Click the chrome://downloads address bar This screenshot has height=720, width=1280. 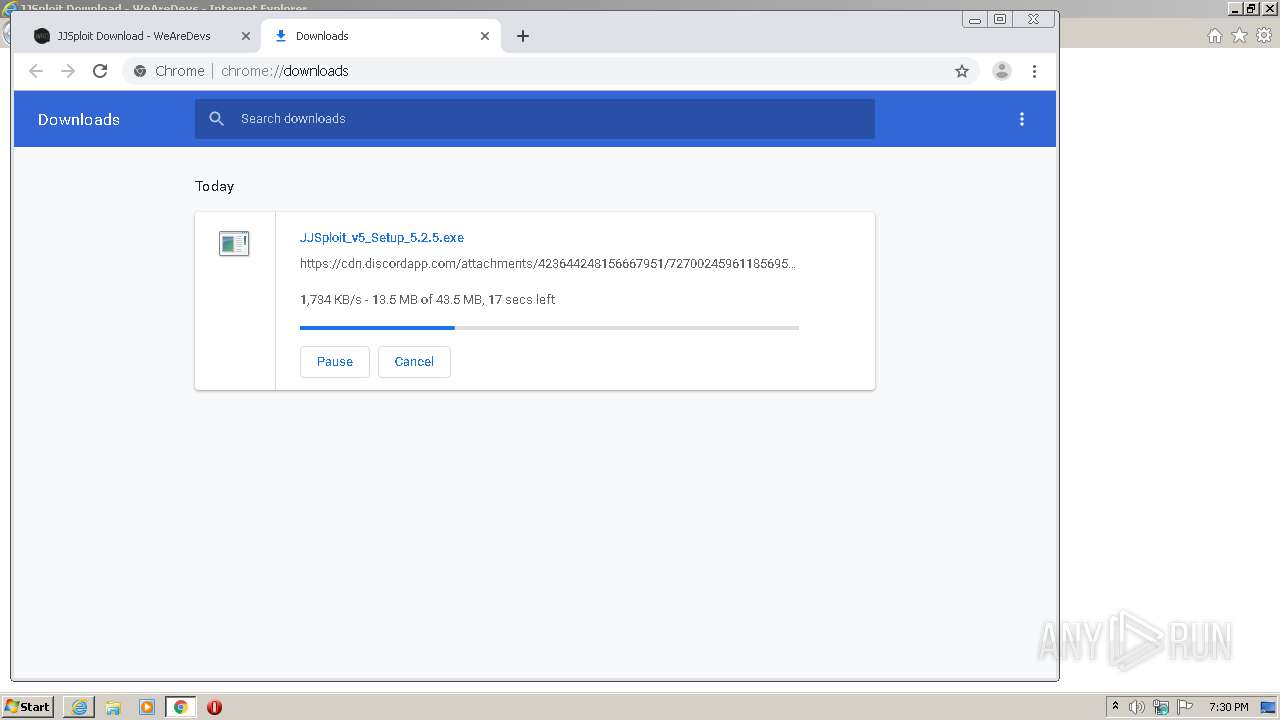pyautogui.click(x=550, y=71)
